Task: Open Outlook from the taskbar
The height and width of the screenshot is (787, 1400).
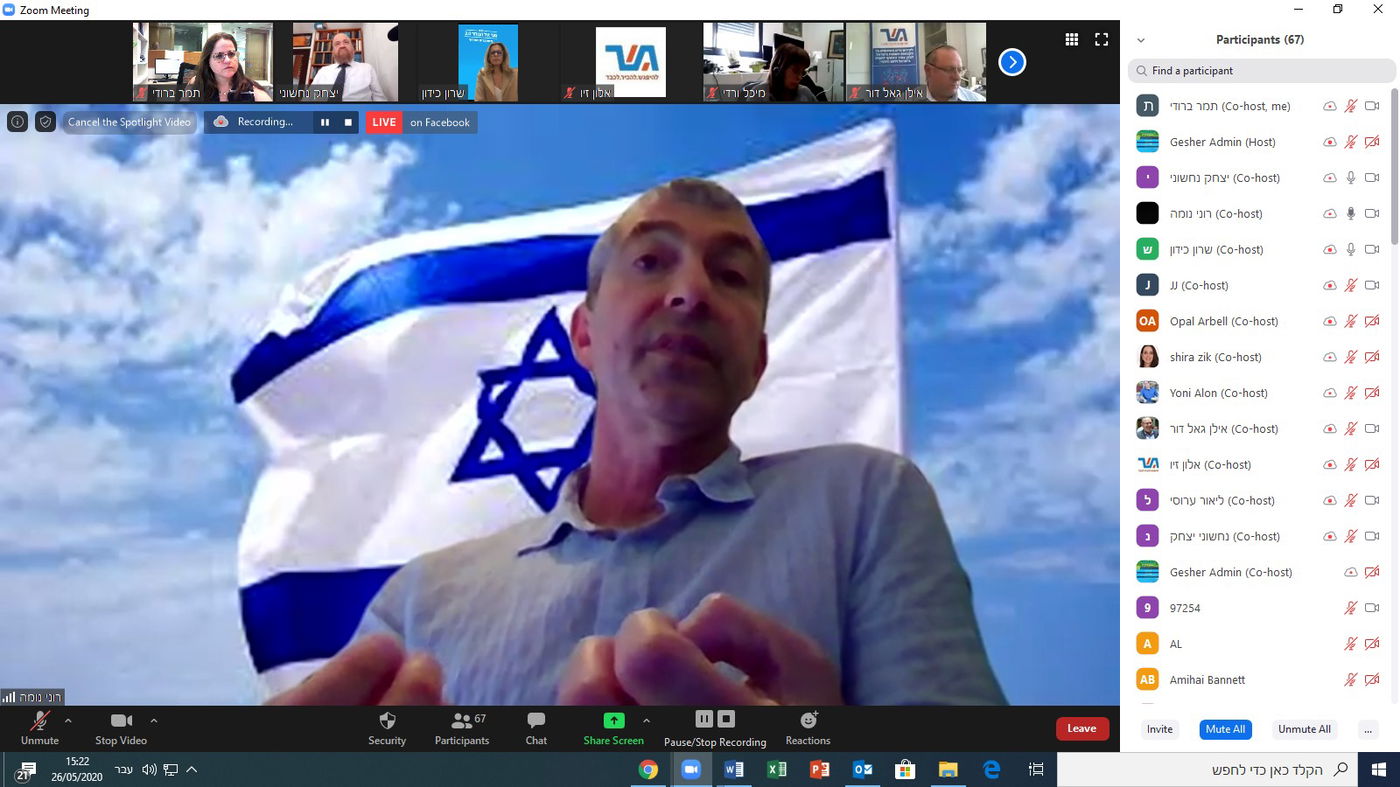Action: 861,769
